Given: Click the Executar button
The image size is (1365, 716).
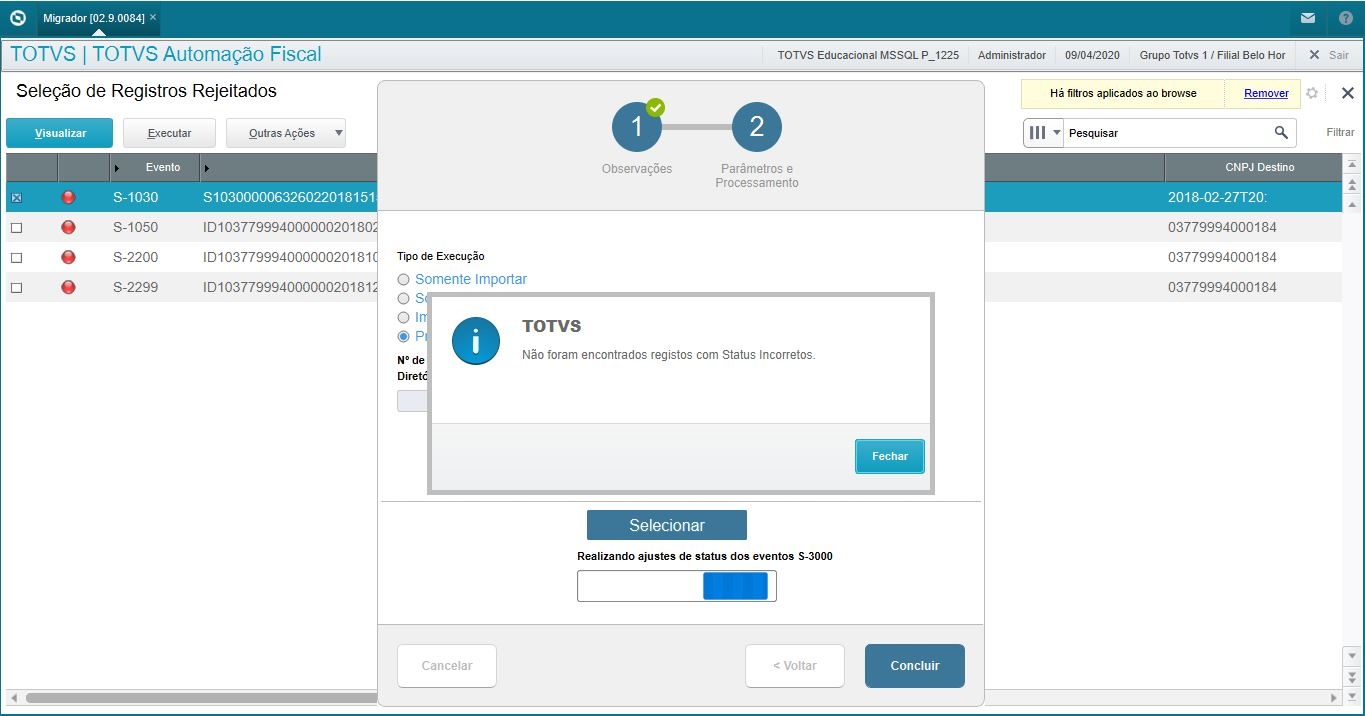Looking at the screenshot, I should [x=169, y=133].
